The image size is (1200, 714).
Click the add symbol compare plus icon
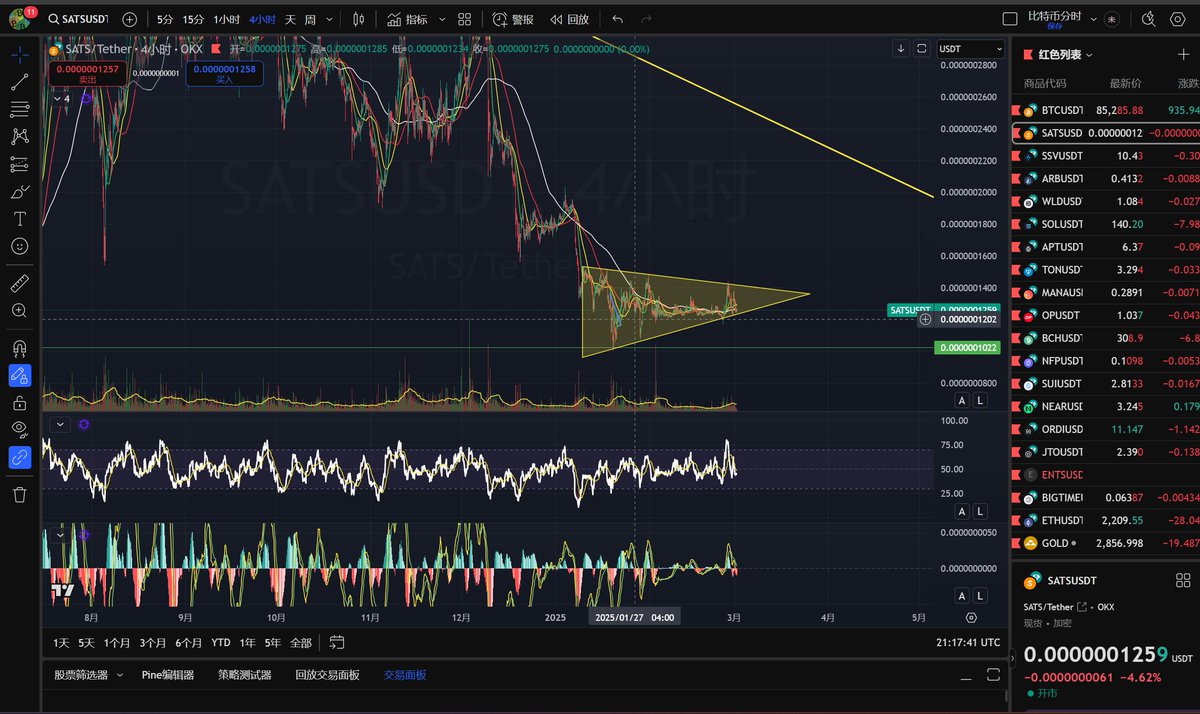coord(130,19)
